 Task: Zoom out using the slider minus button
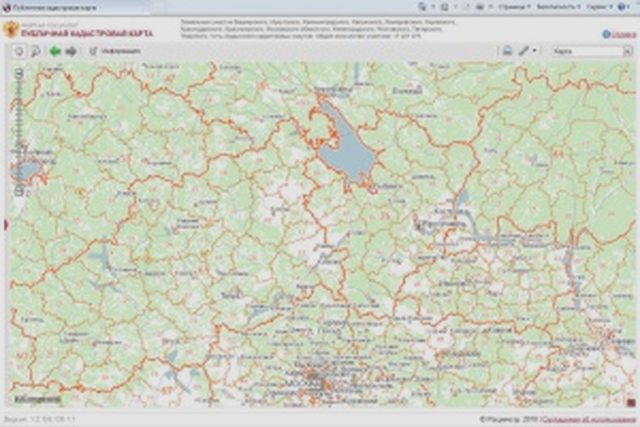19,191
